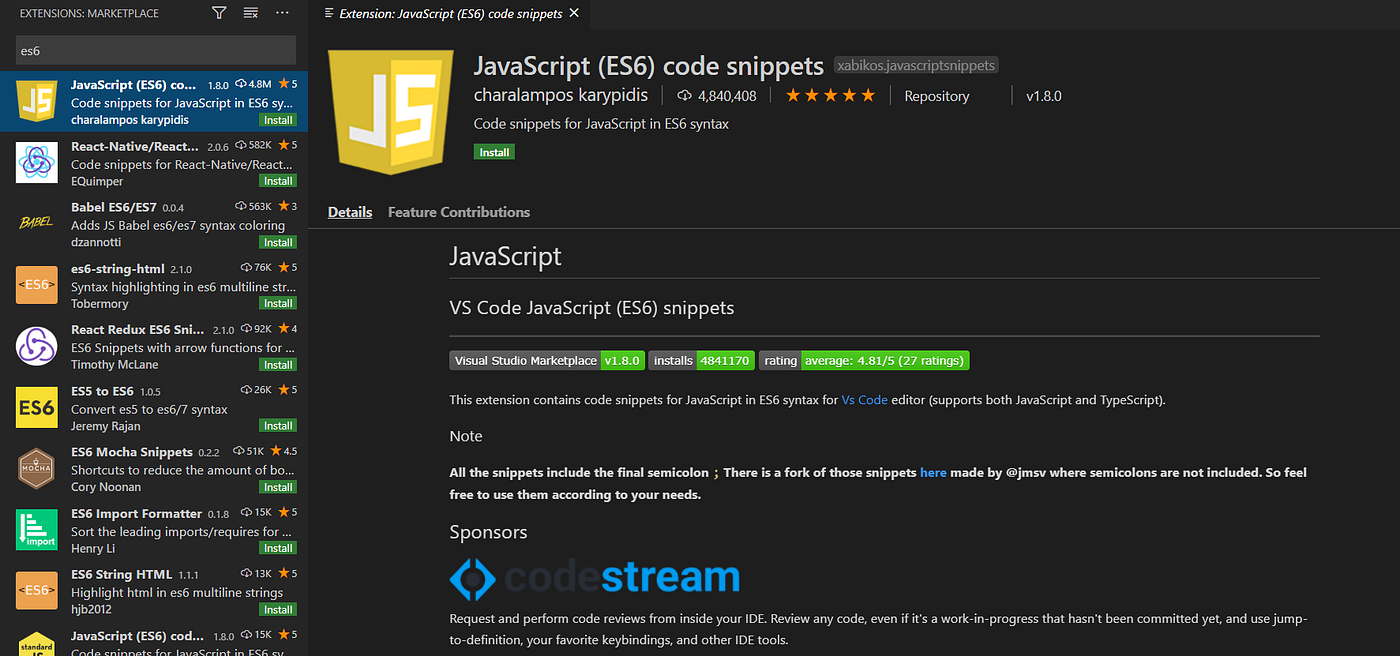Select the React Redux ES6 Snippets icon
This screenshot has height=656, width=1400.
pos(36,346)
